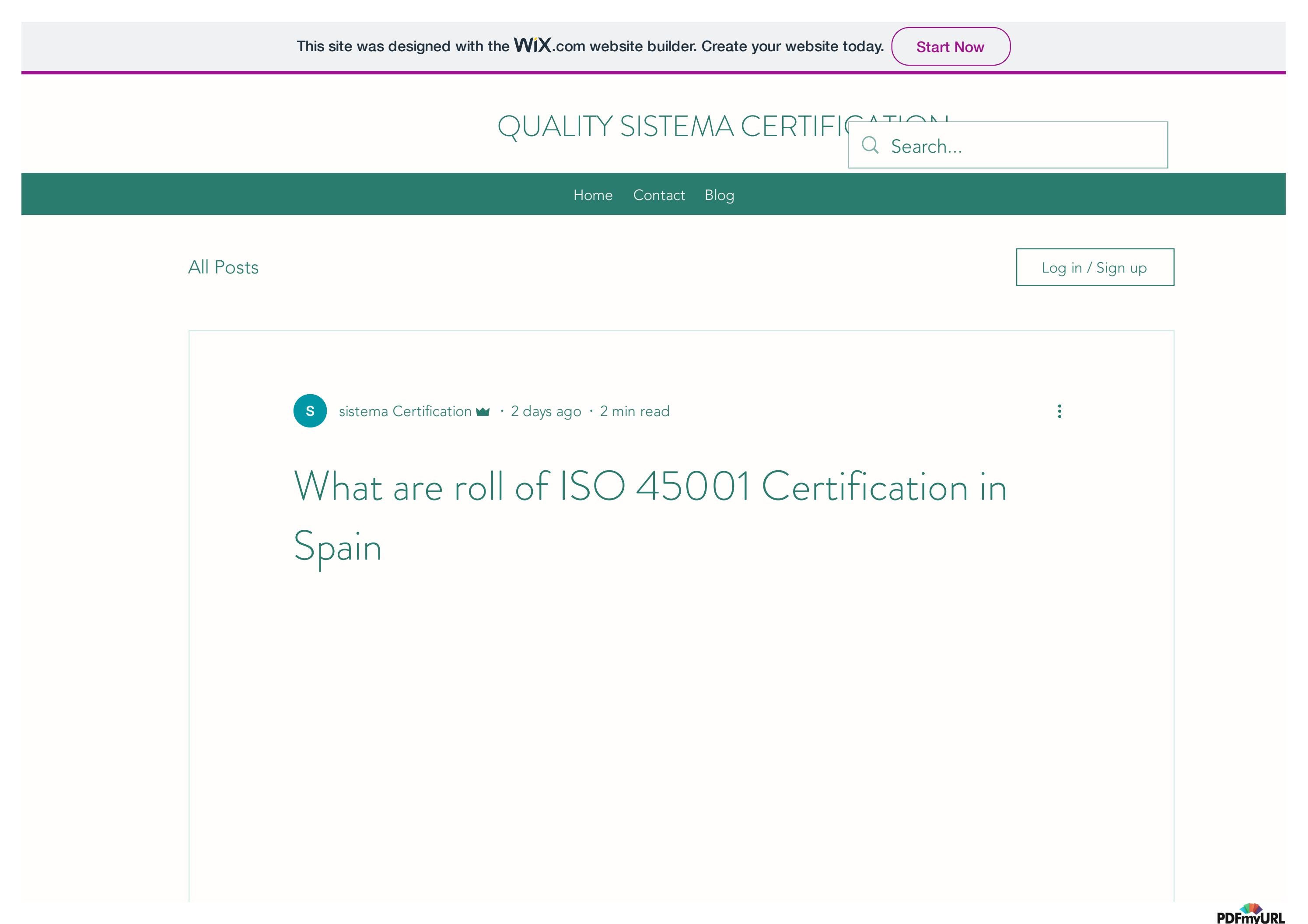The image size is (1308, 924).
Task: Expand the post options via ellipsis
Action: (1060, 411)
